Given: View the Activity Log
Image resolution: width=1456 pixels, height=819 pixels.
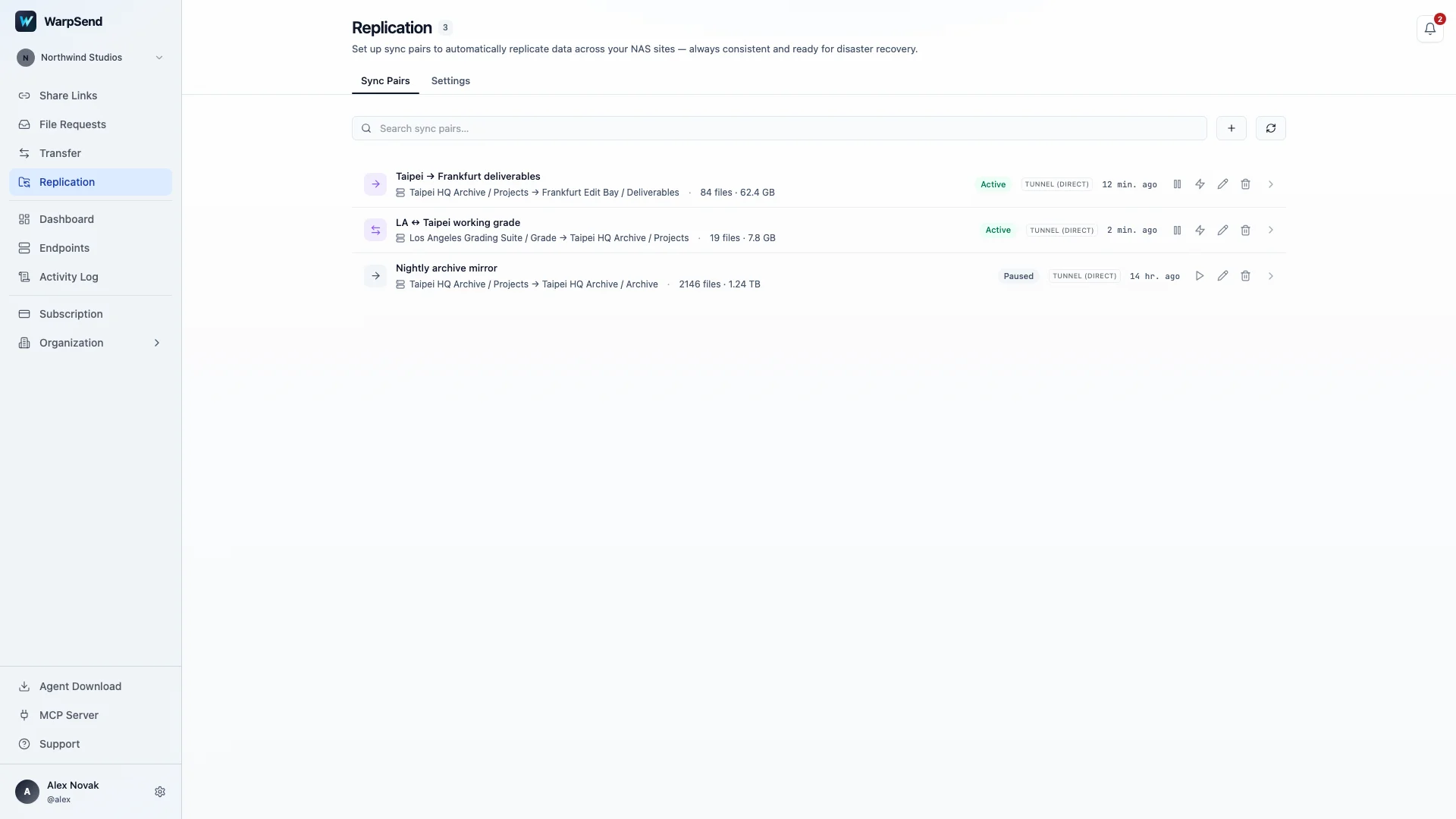Looking at the screenshot, I should [x=91, y=277].
